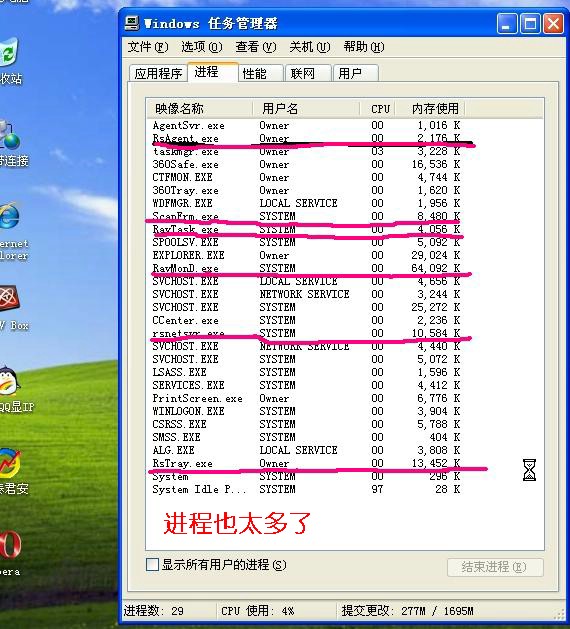
Task: Click the Task Manager title bar icon
Action: tap(132, 23)
